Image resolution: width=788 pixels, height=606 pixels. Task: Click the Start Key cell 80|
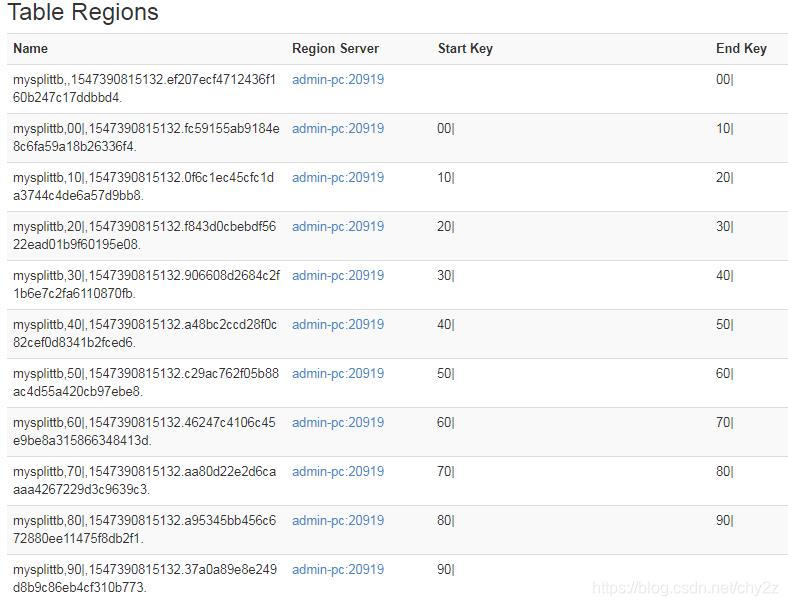point(446,521)
